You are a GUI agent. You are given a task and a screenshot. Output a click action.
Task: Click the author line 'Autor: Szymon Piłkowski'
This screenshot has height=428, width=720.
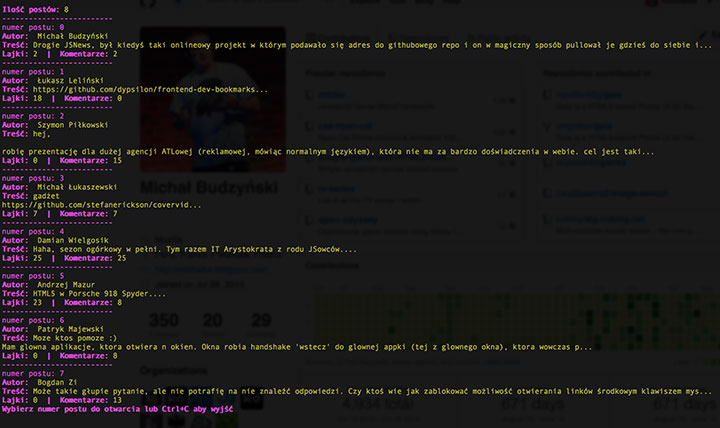click(x=55, y=125)
